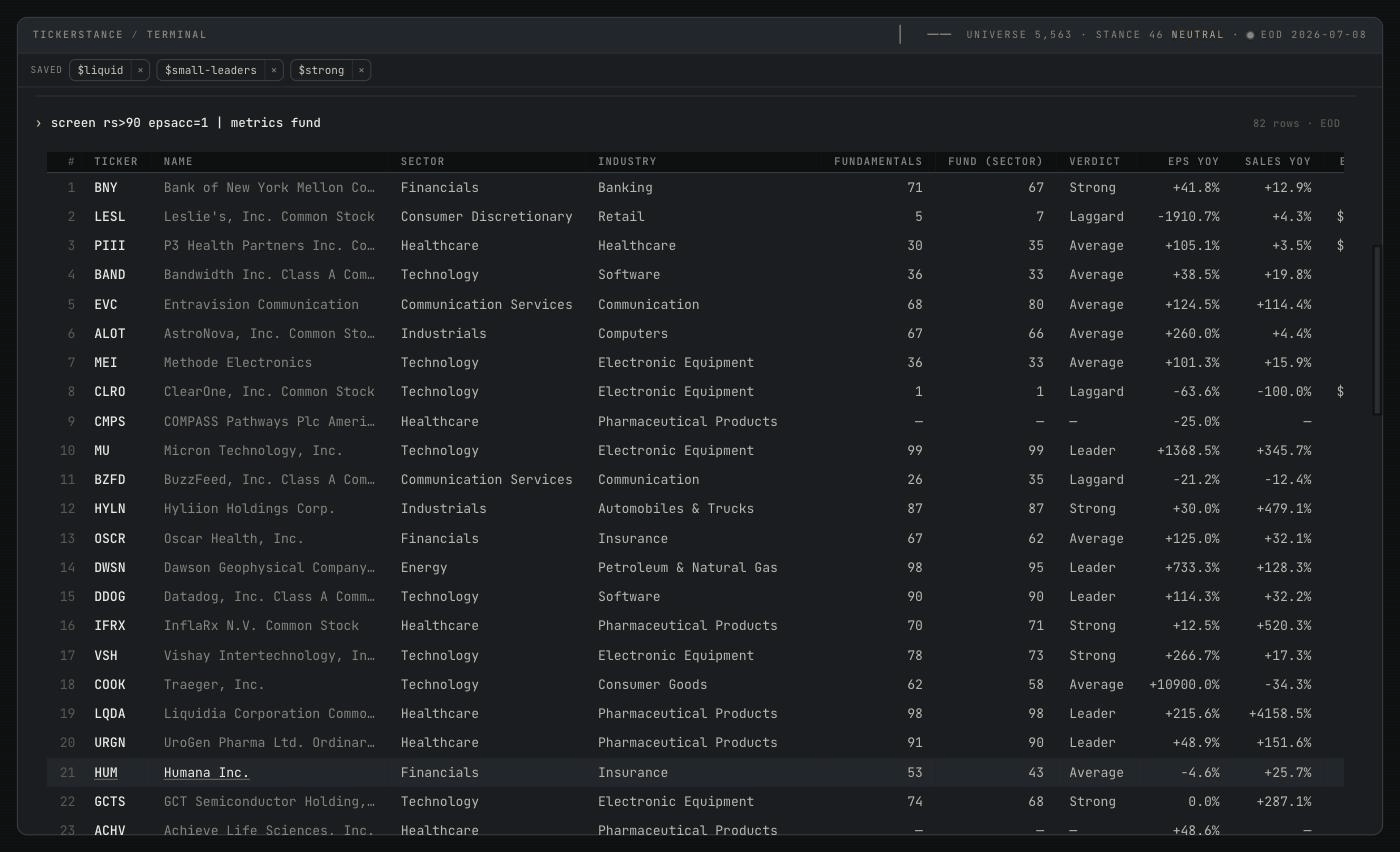
Task: Click the name Traeger, Inc.
Action: 214,684
